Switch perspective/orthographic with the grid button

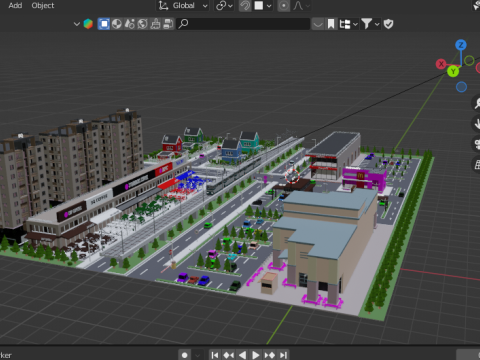[x=477, y=164]
